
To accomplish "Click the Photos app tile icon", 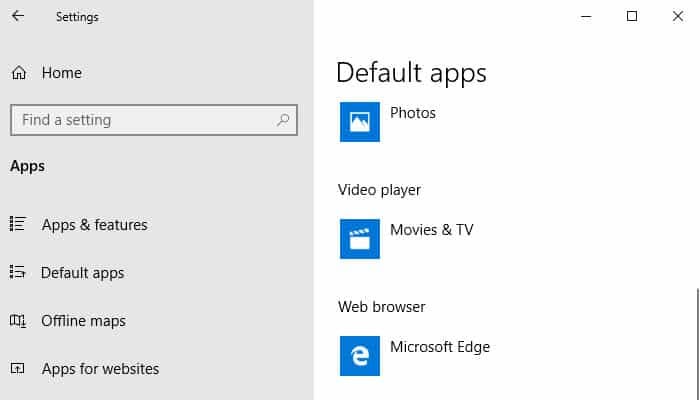I will coord(360,122).
